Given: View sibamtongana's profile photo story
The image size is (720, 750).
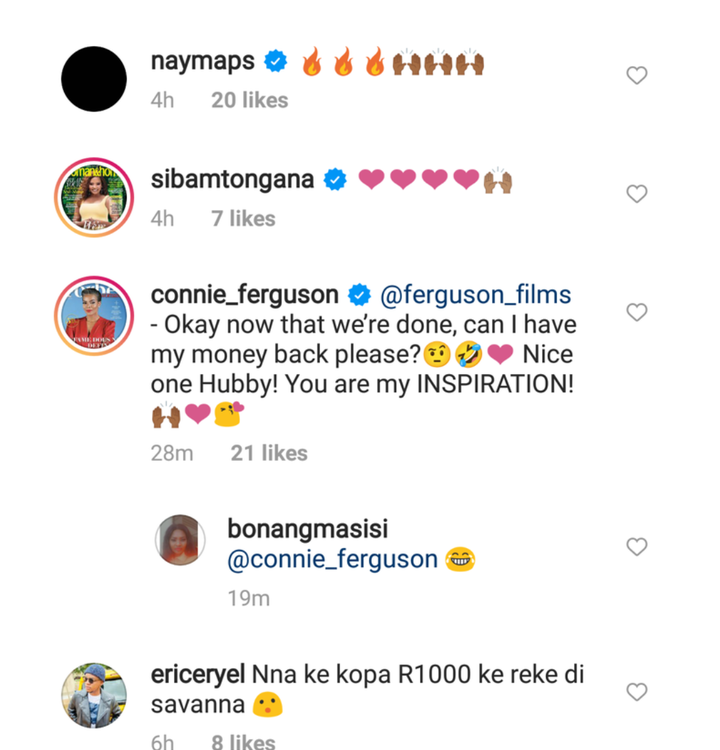Looking at the screenshot, I should 94,197.
